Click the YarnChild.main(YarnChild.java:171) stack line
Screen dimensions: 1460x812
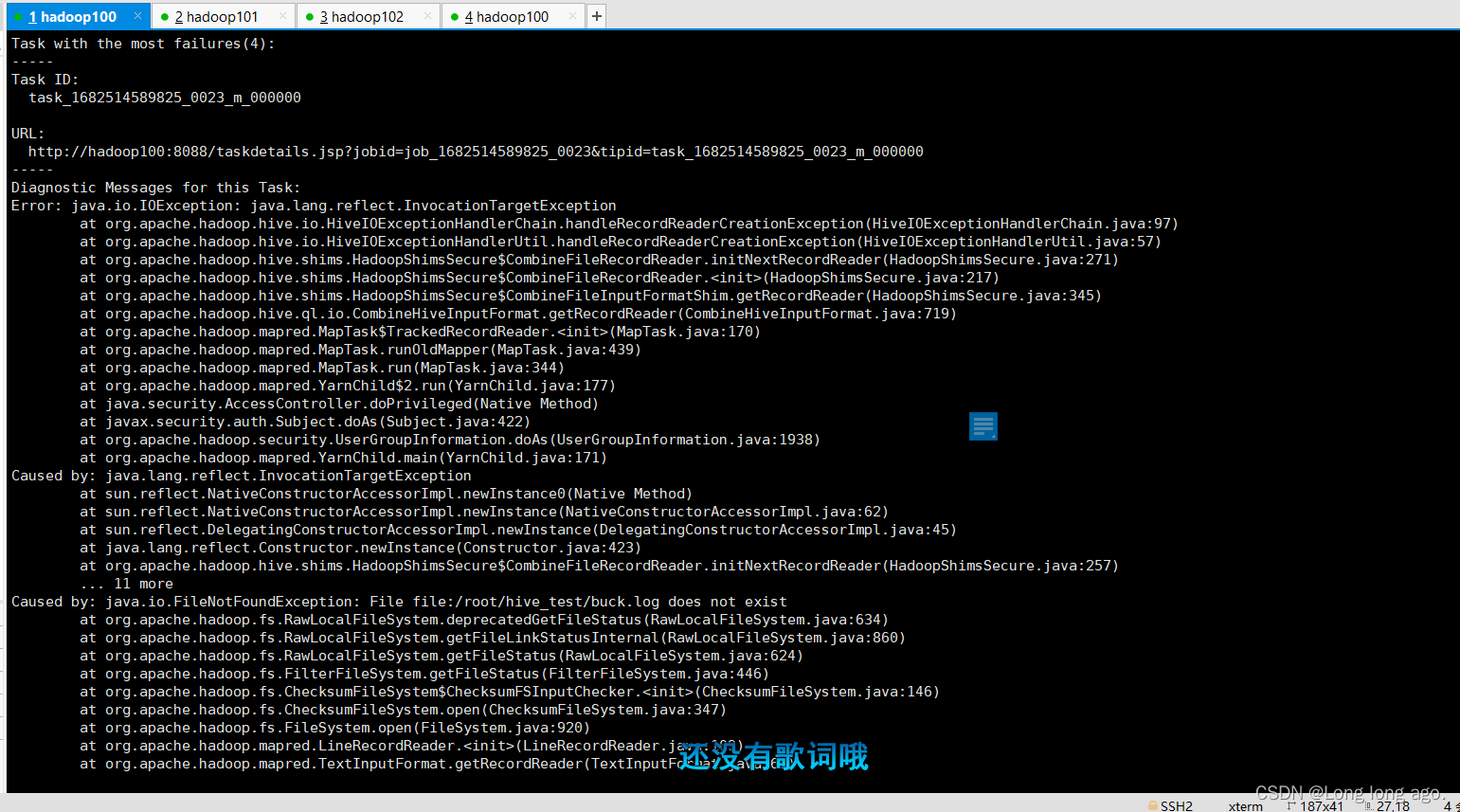(x=343, y=458)
